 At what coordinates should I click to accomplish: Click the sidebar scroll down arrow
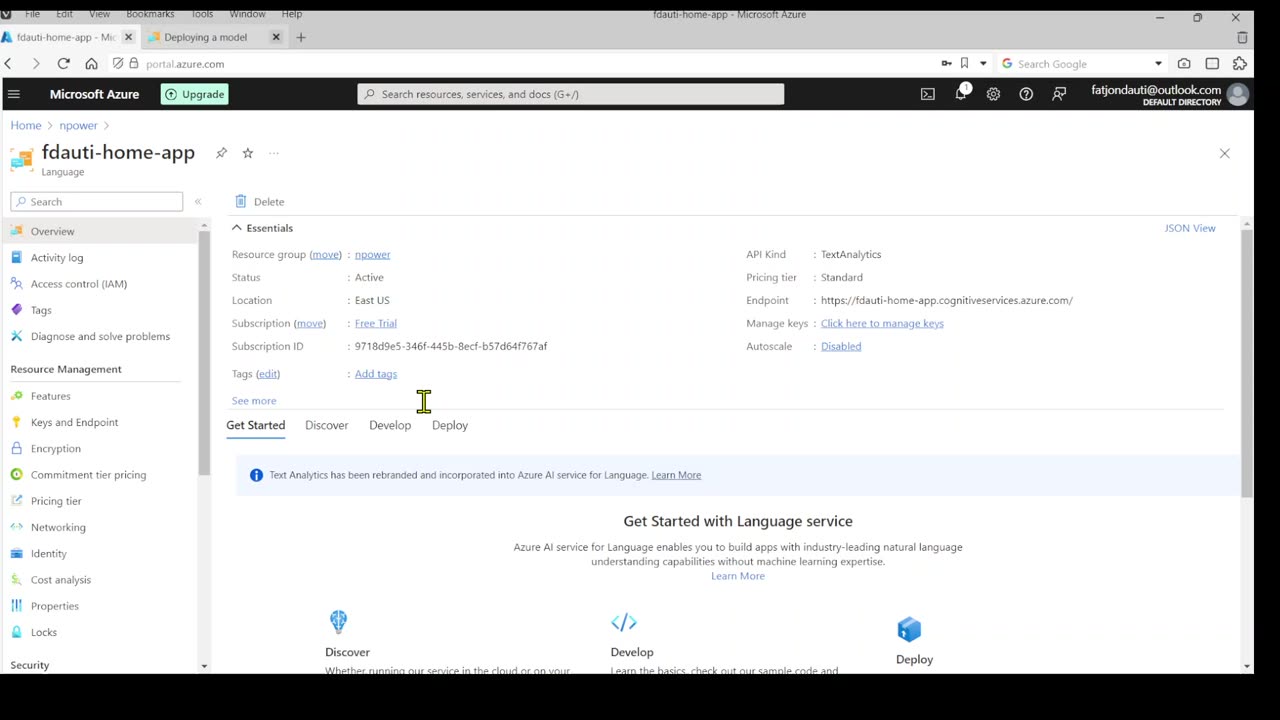coord(204,666)
